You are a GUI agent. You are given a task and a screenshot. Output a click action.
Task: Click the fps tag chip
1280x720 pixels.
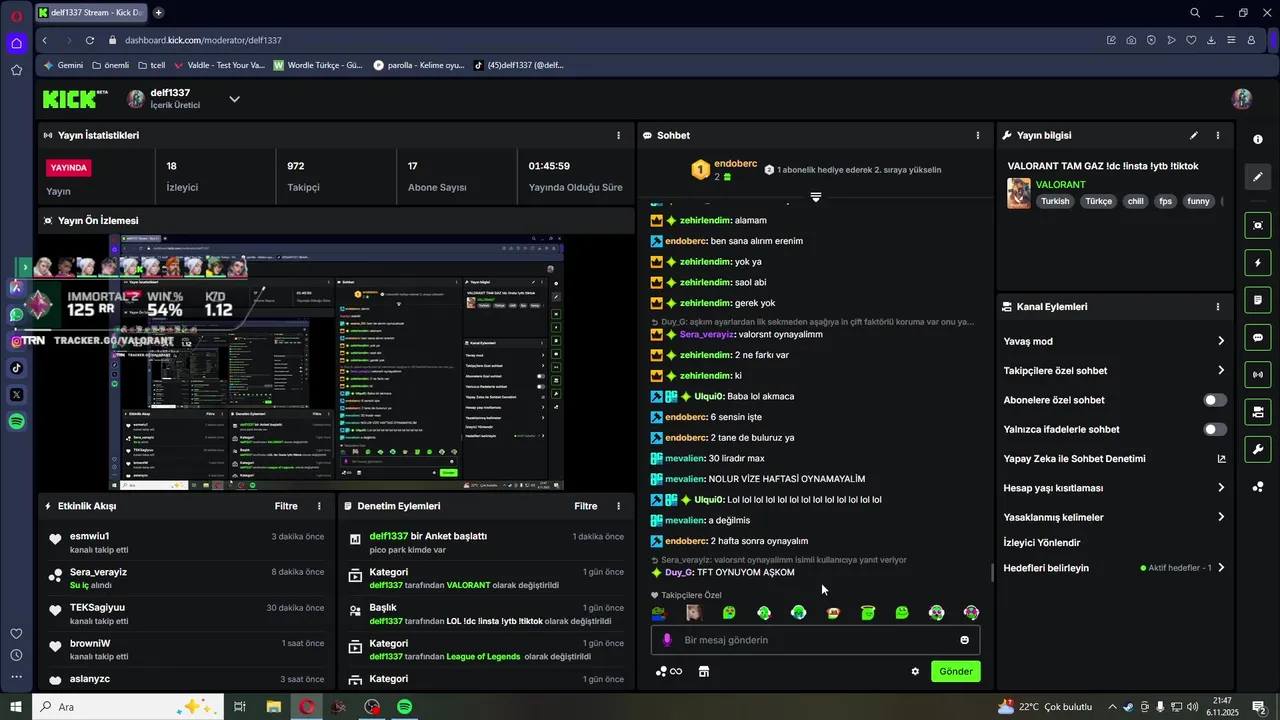1165,201
